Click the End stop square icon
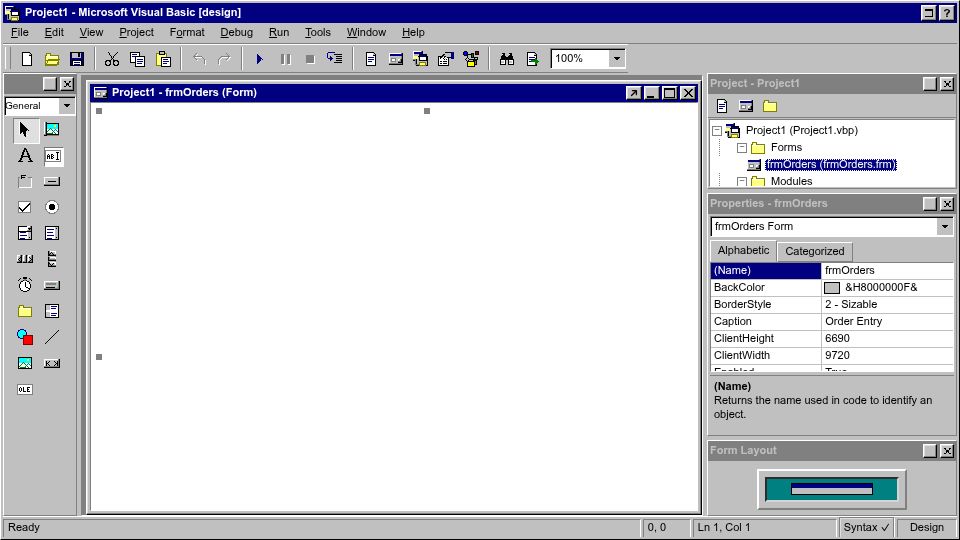The width and height of the screenshot is (960, 540). click(310, 59)
